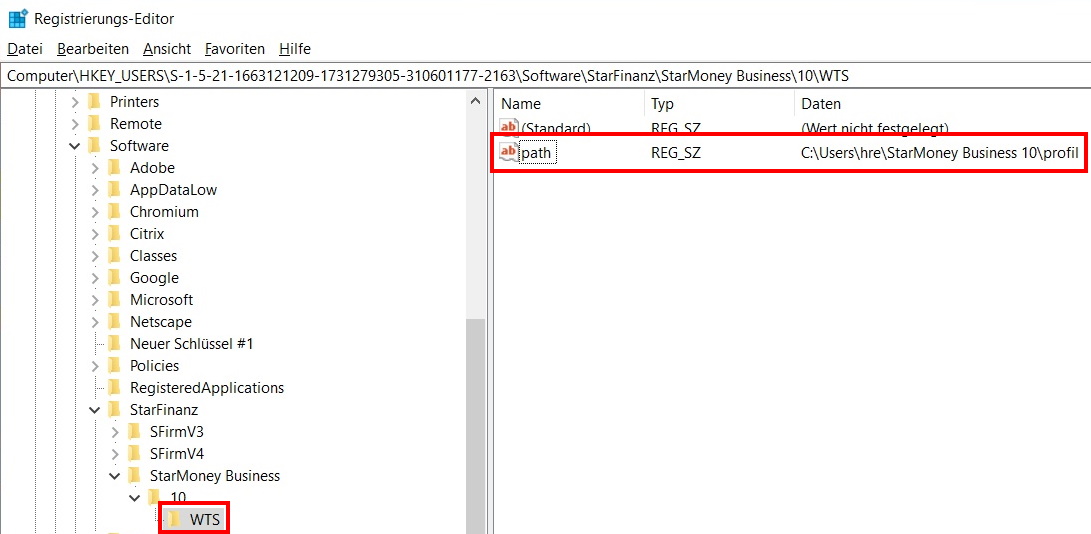This screenshot has height=534, width=1091.
Task: Click the registry path address bar
Action: click(x=546, y=75)
